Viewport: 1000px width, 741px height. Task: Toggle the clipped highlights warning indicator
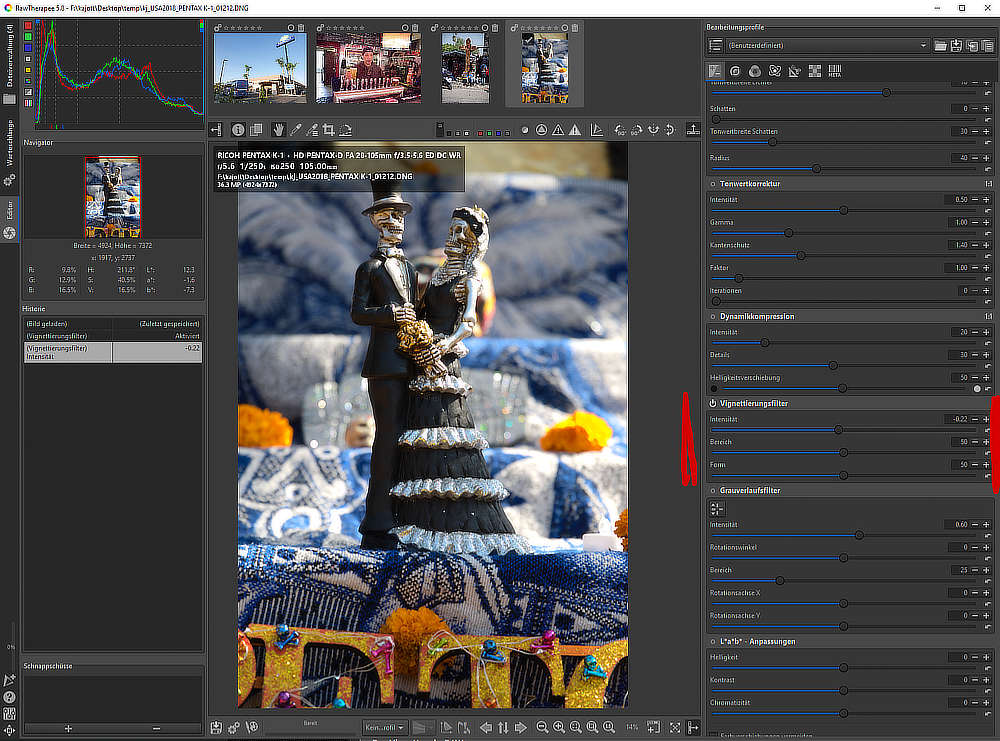575,129
